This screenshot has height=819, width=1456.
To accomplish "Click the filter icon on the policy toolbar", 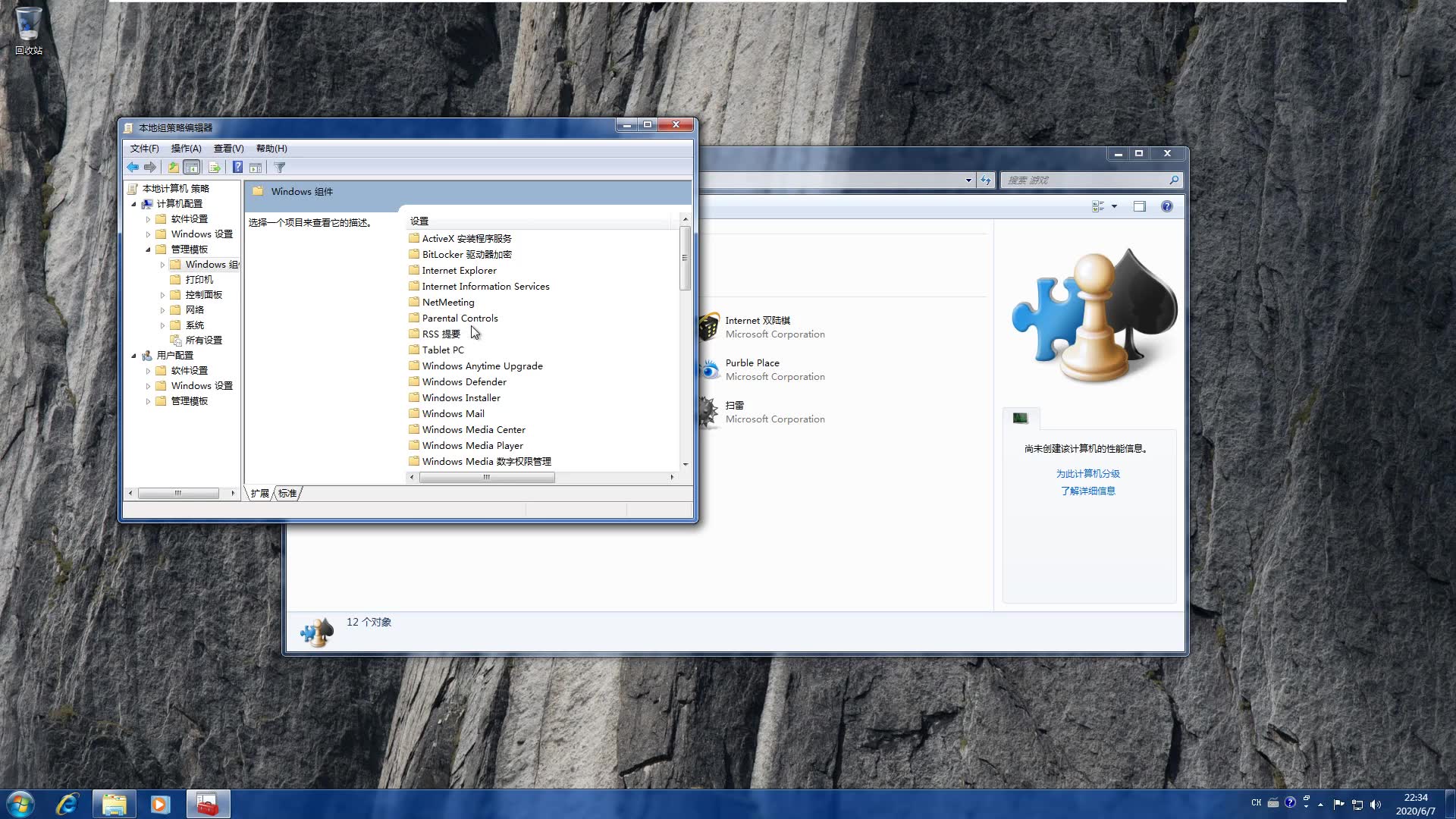I will tap(279, 168).
